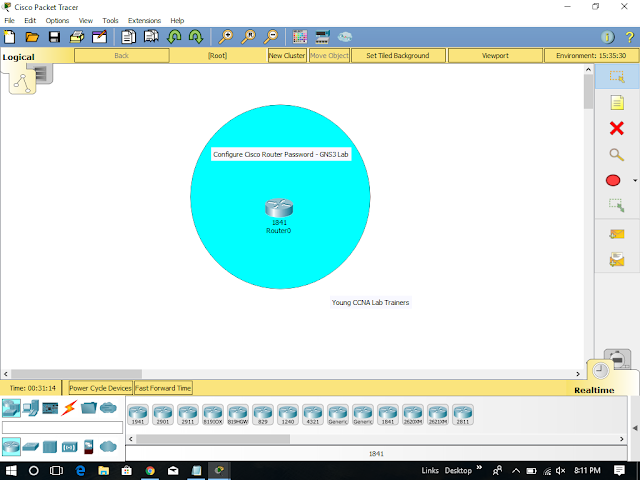Image resolution: width=640 pixels, height=480 pixels.
Task: Open the Extensions menu
Action: (144, 20)
